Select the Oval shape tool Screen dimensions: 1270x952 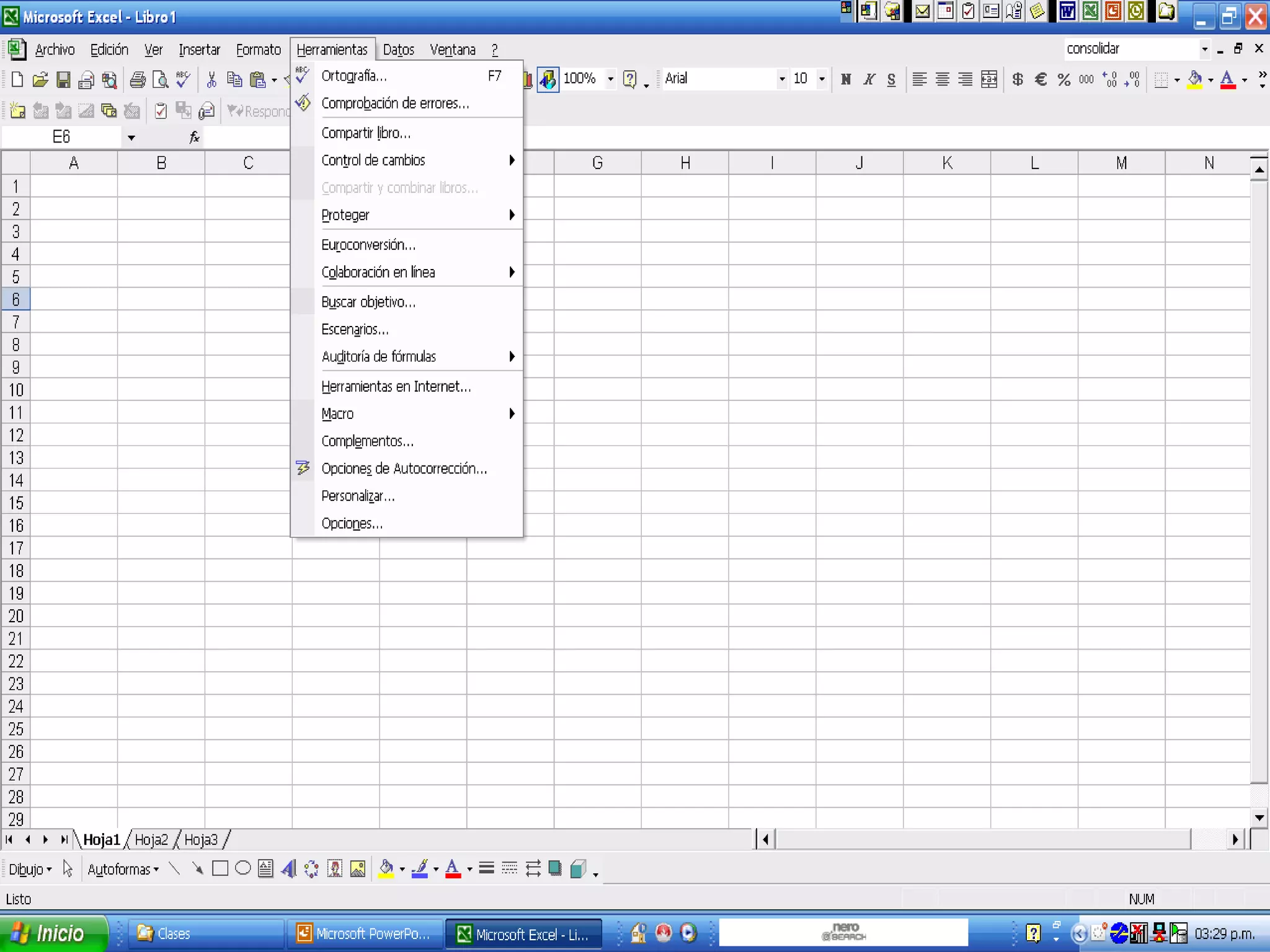click(243, 869)
